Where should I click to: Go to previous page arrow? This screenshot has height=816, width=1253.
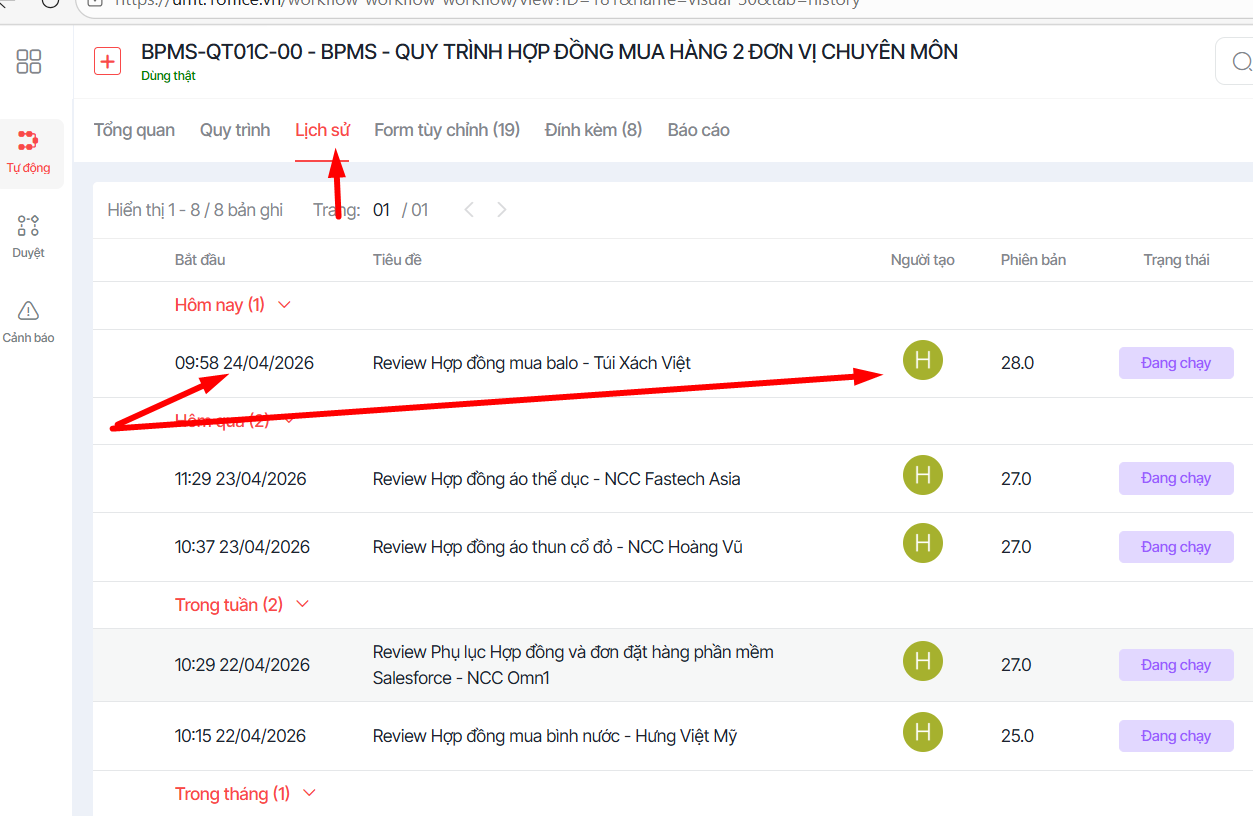[x=469, y=210]
